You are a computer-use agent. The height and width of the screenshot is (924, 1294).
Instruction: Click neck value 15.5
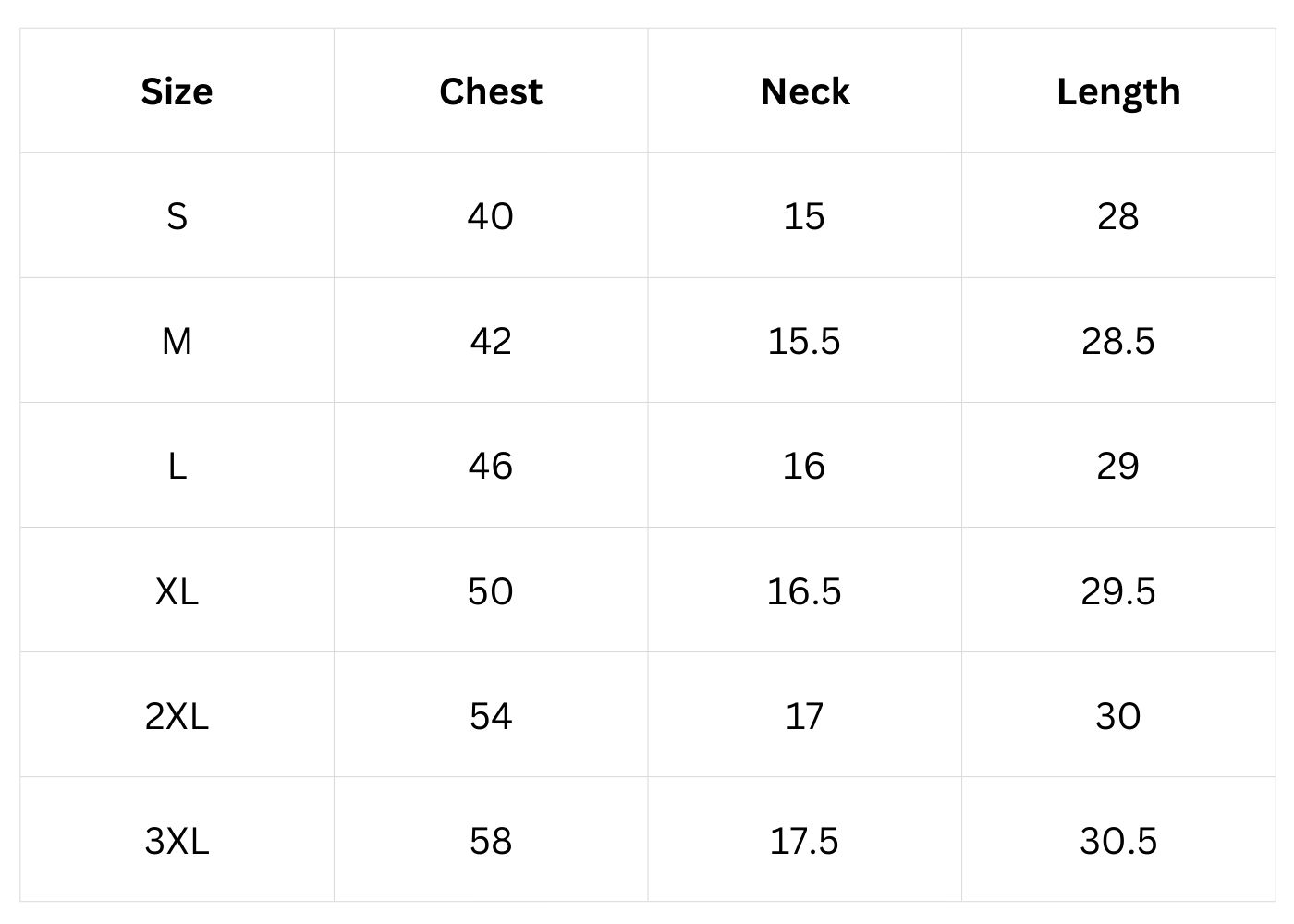click(804, 341)
